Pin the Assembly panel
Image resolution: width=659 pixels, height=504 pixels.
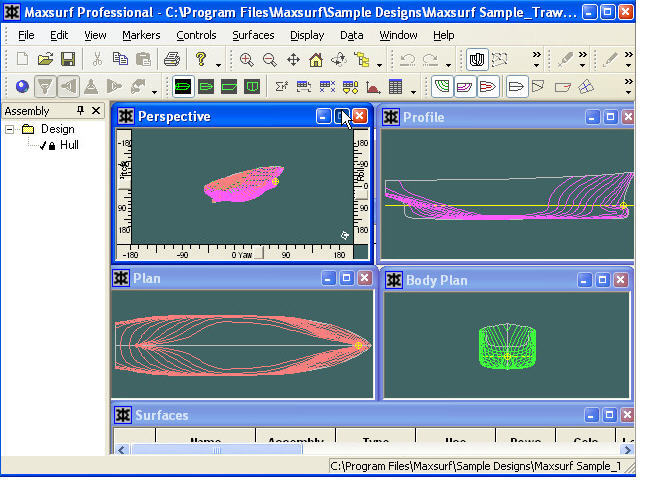tap(81, 111)
